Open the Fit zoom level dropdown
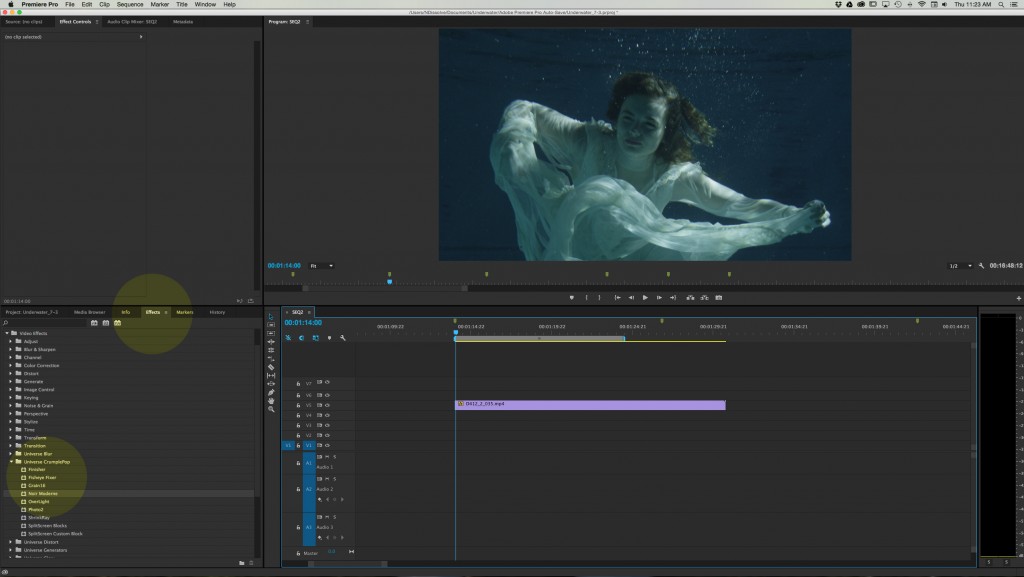The height and width of the screenshot is (577, 1024). click(322, 266)
